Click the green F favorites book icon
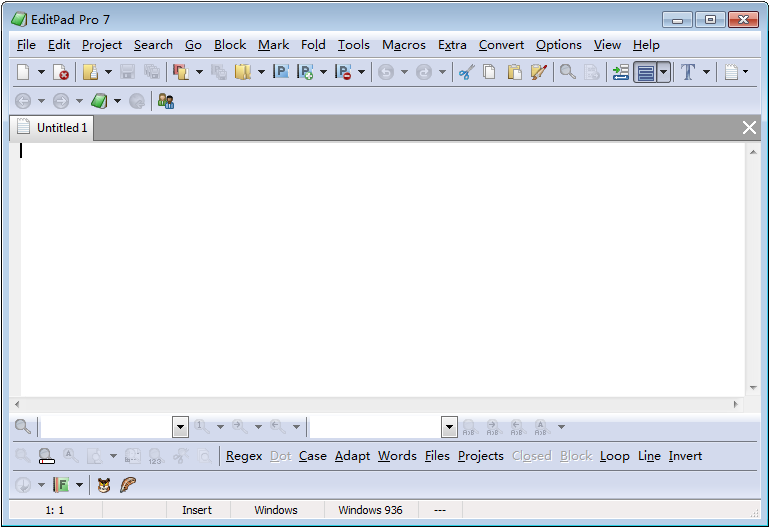The height and width of the screenshot is (527, 770). point(61,485)
